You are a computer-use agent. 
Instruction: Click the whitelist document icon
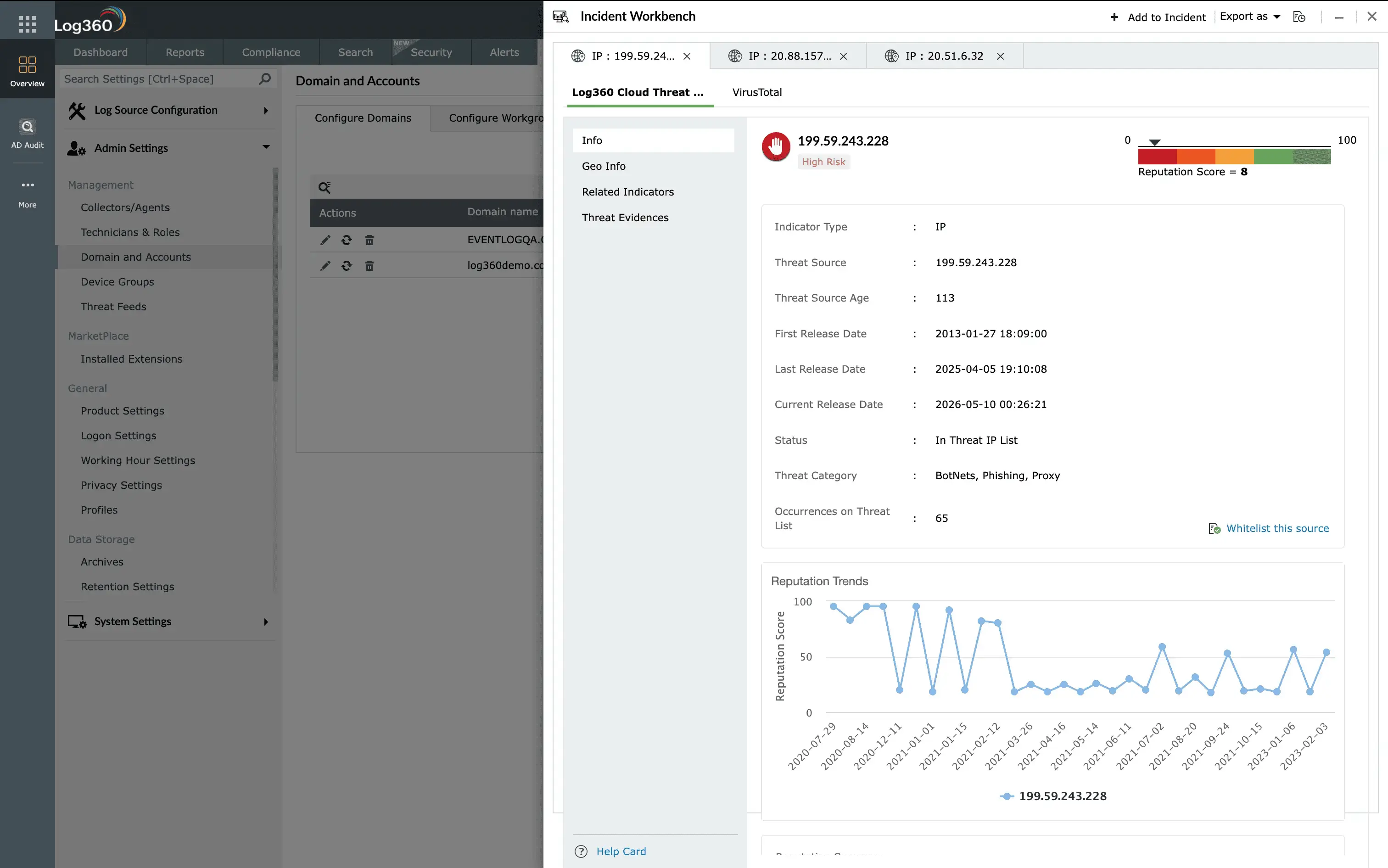tap(1214, 529)
